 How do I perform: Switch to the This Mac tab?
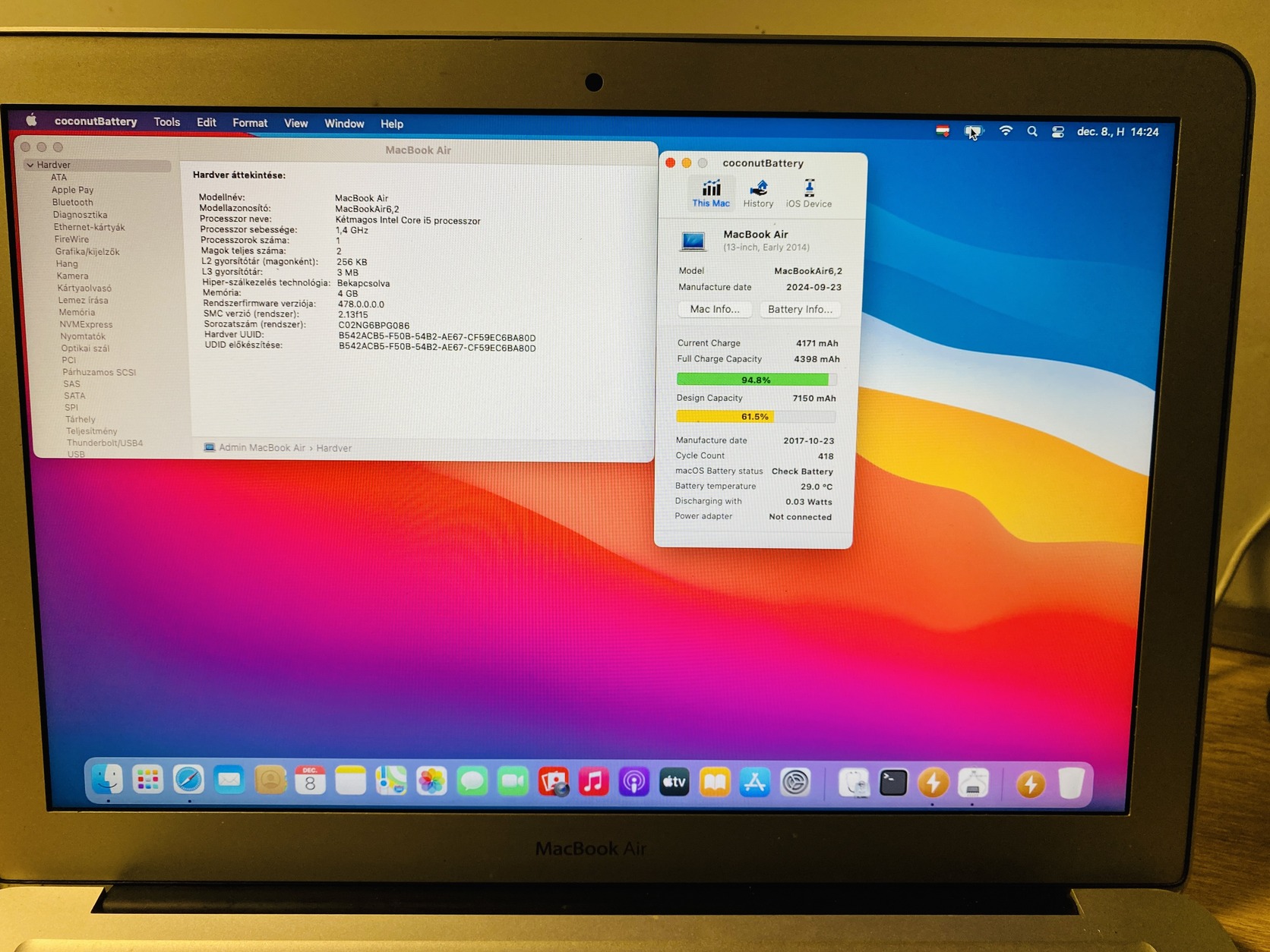click(x=711, y=193)
